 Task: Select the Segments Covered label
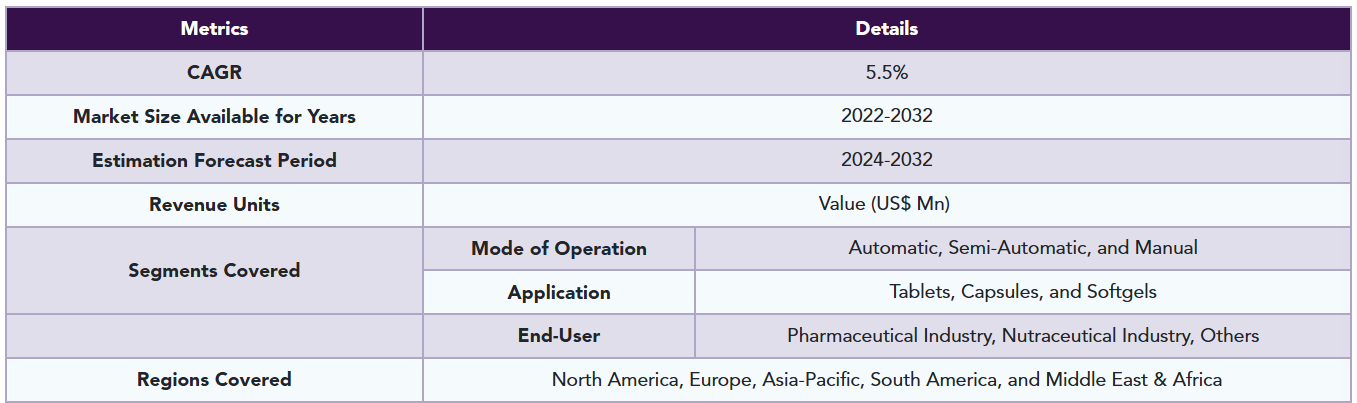[214, 270]
